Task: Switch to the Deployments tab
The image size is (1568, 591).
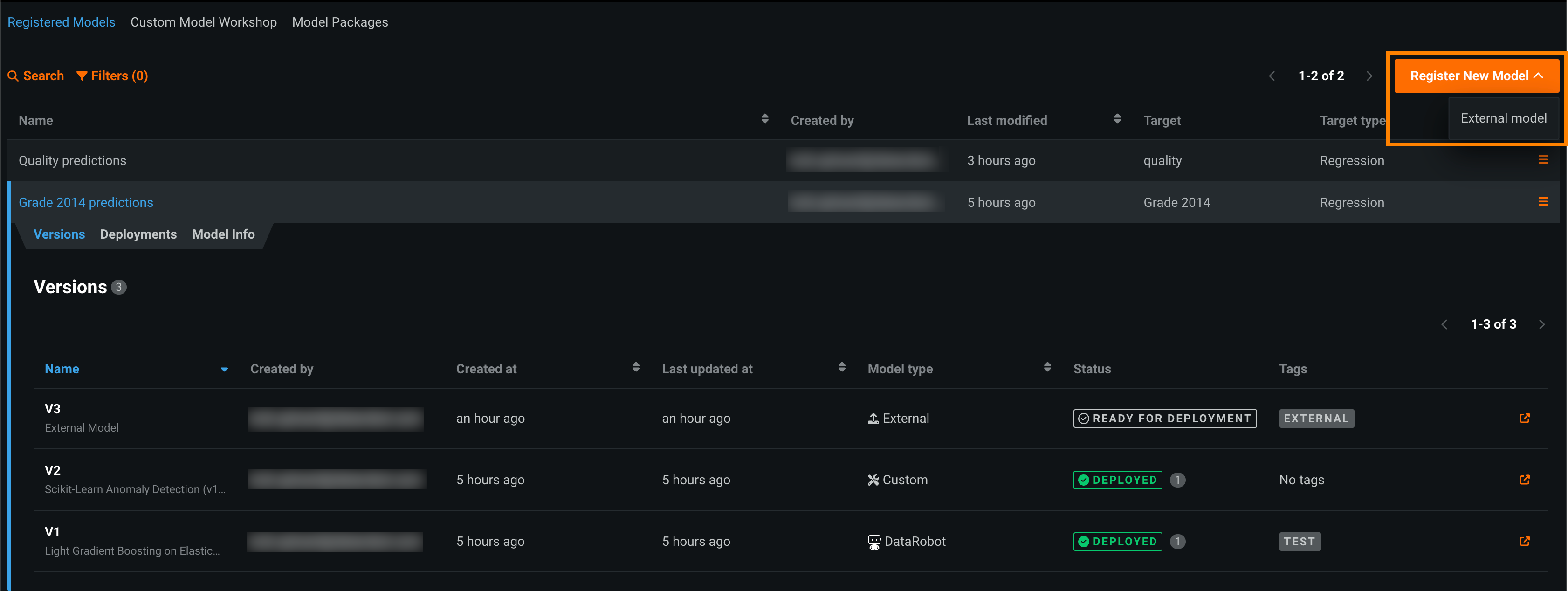Action: pos(138,234)
